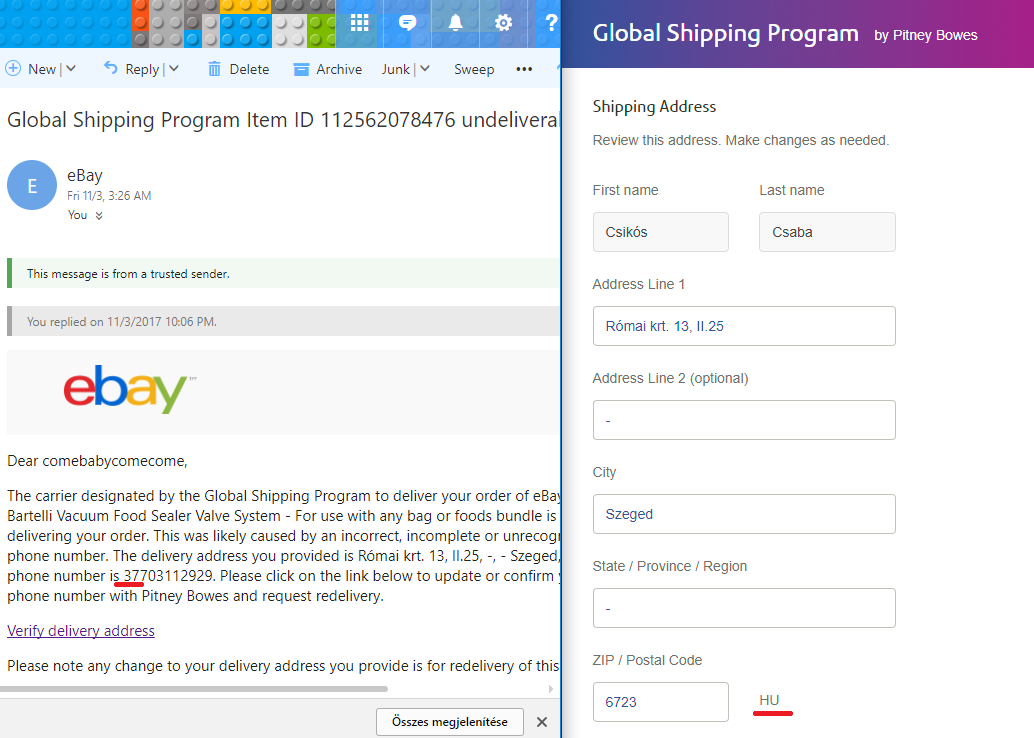Expand the recipients chevron next to You
1034x738 pixels.
[x=98, y=216]
